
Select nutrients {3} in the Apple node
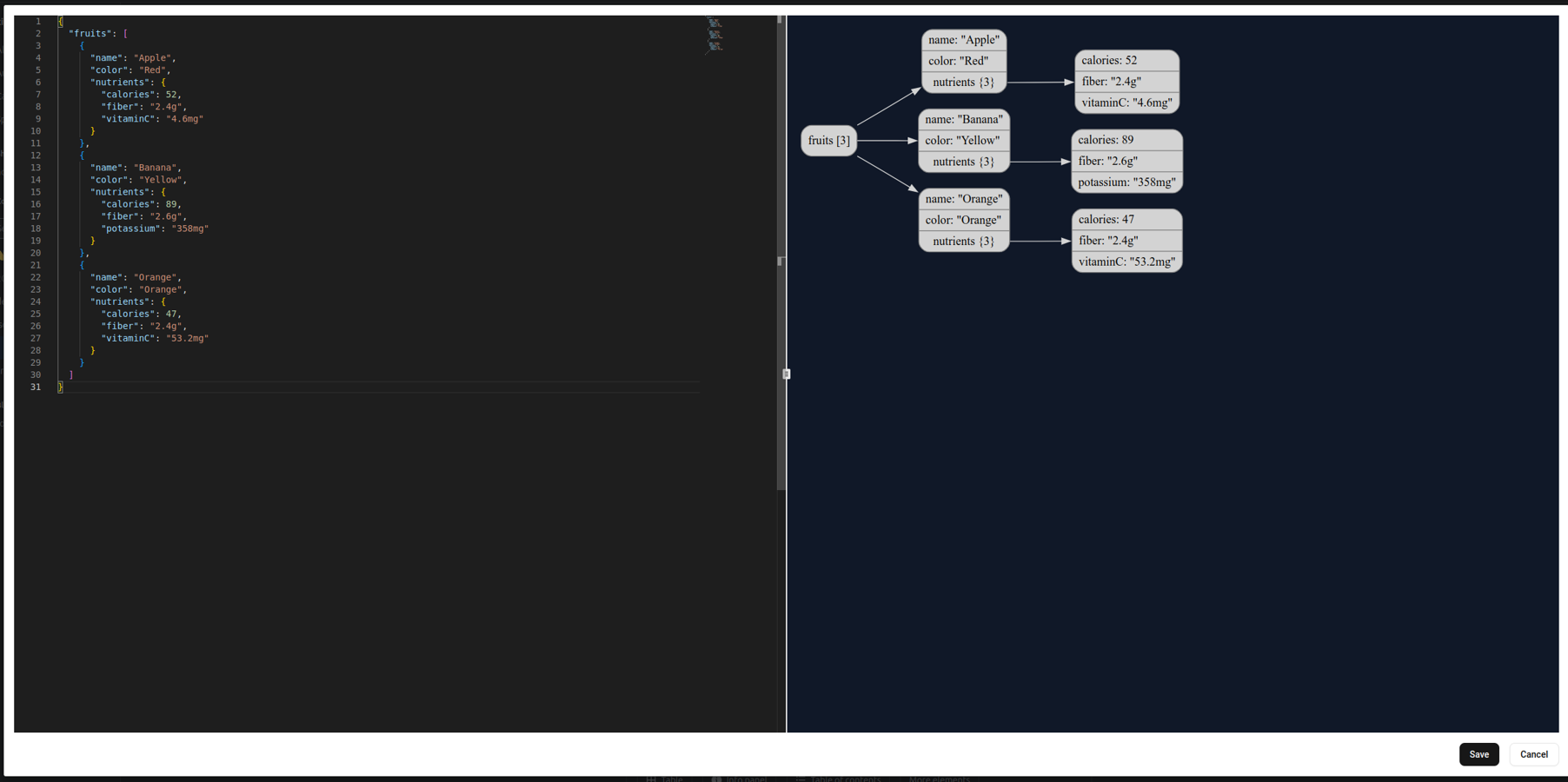coord(964,82)
